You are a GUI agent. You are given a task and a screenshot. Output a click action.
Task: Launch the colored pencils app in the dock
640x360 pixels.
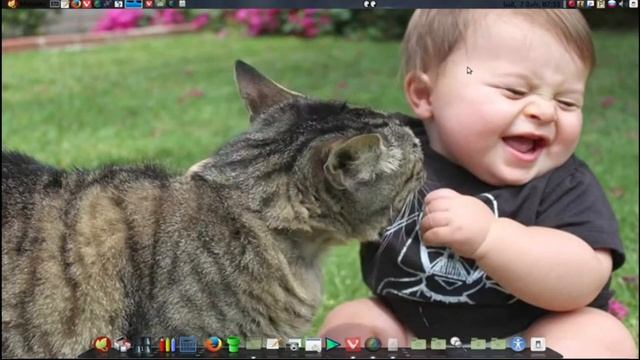coord(167,345)
